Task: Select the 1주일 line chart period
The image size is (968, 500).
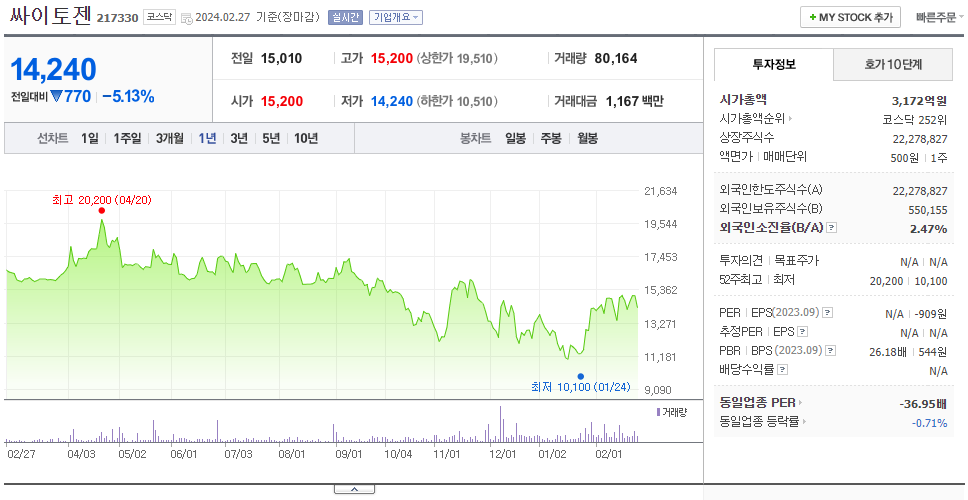Action: tap(127, 138)
